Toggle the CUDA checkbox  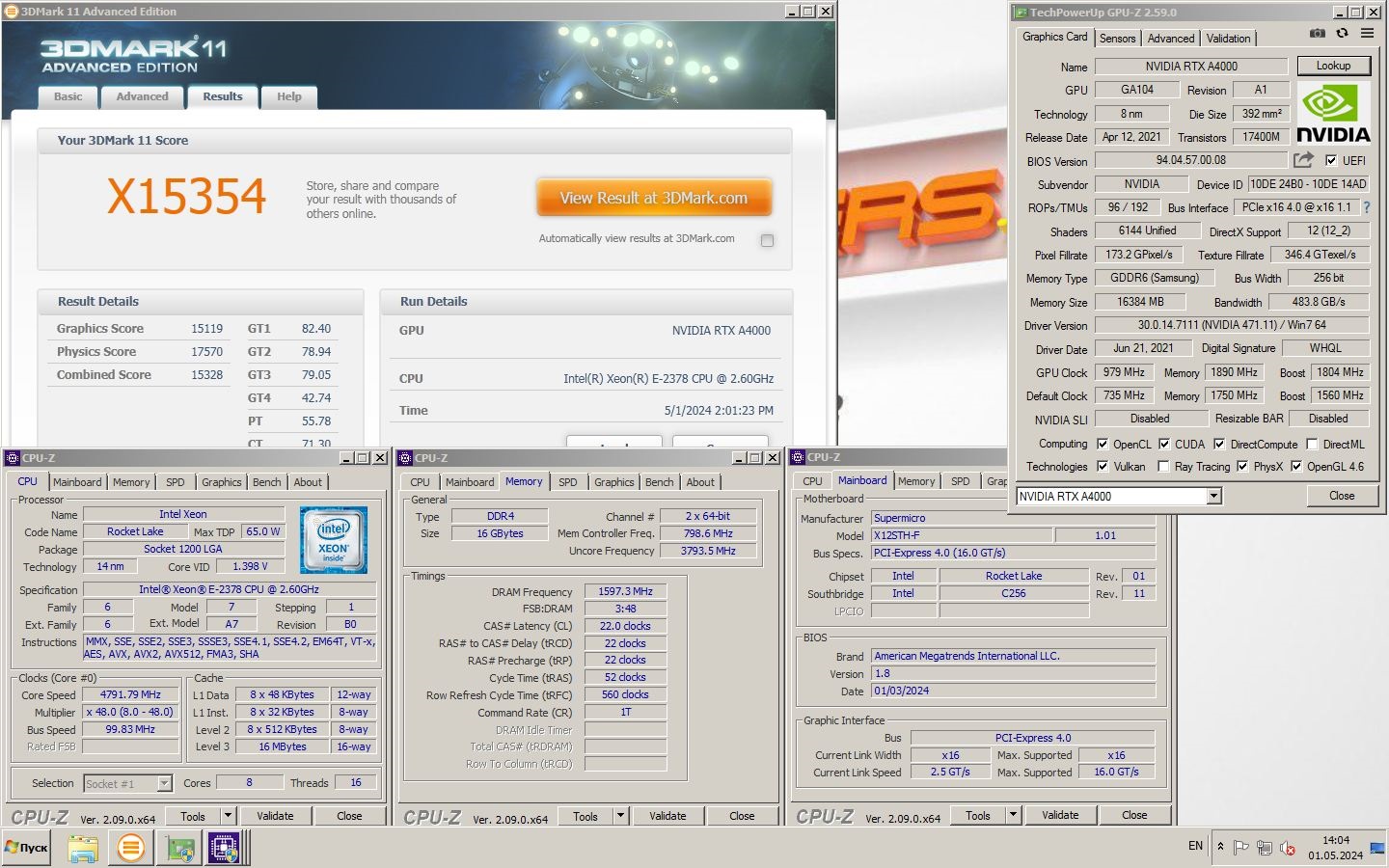1164,445
